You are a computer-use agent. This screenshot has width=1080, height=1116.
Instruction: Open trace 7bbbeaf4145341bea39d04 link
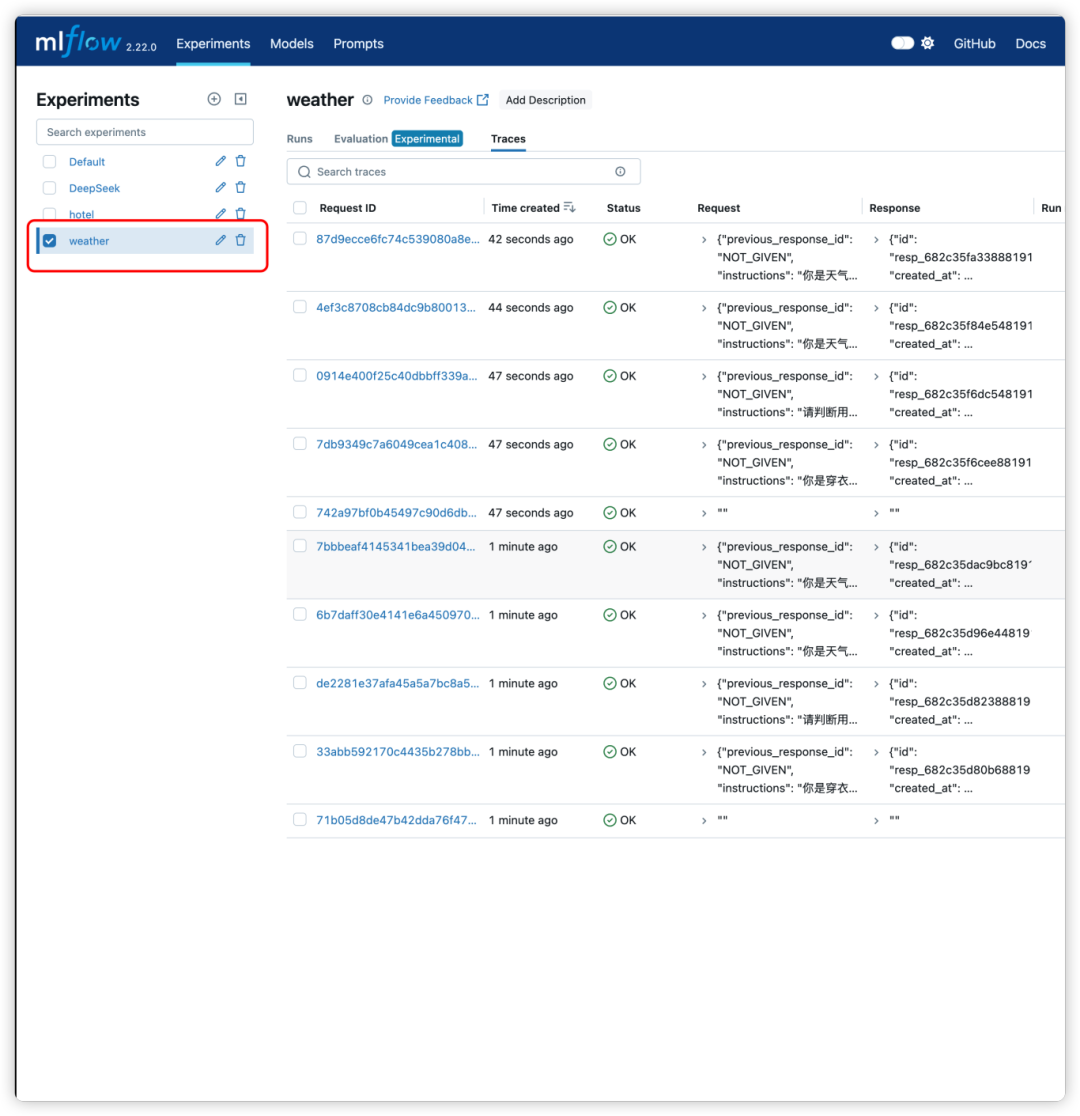[396, 547]
